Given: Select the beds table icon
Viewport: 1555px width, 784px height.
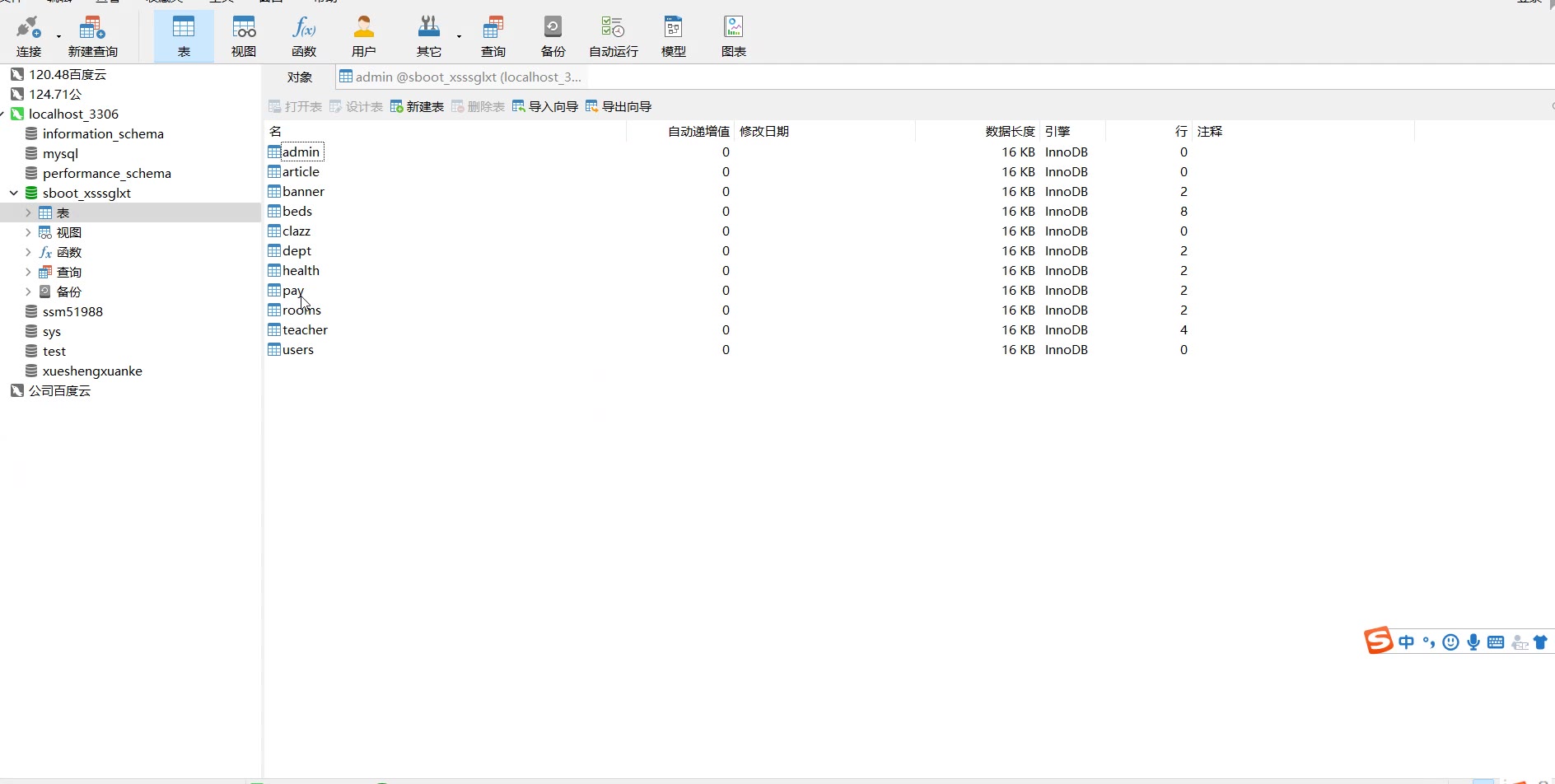Looking at the screenshot, I should 274,211.
